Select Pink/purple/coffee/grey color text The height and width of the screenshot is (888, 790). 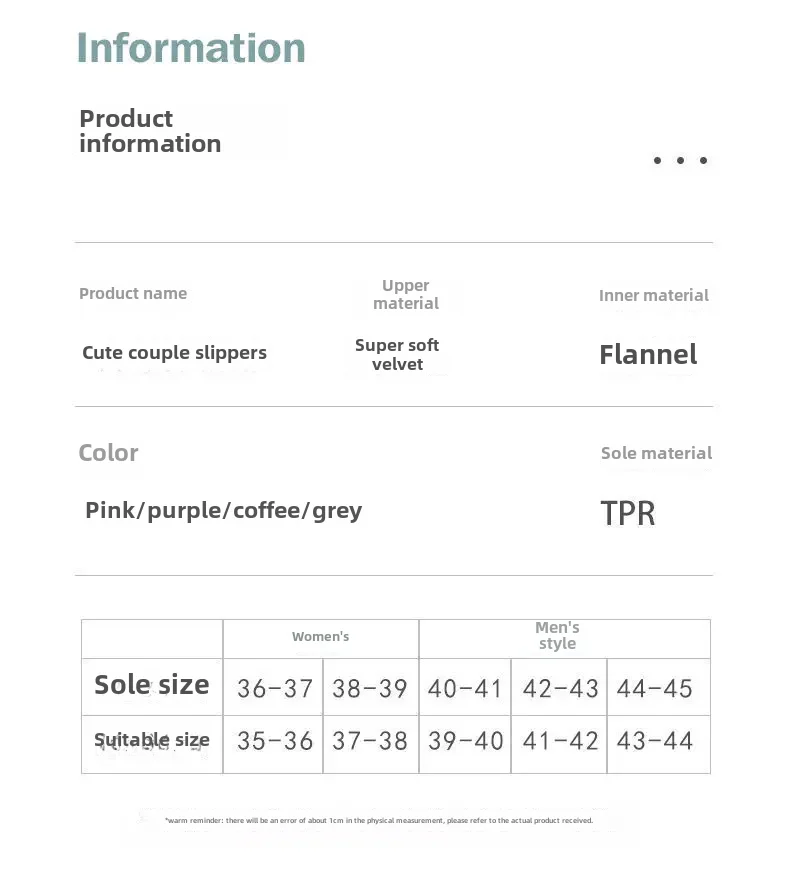click(x=224, y=511)
